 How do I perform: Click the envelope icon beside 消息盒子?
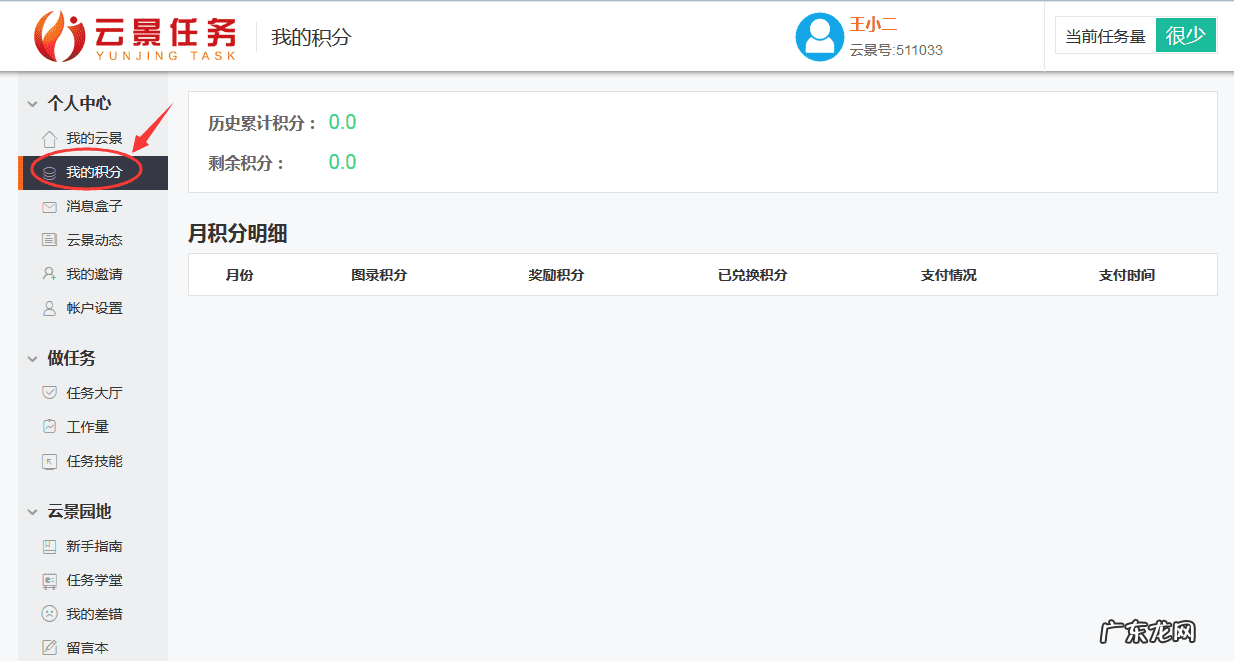pyautogui.click(x=49, y=207)
